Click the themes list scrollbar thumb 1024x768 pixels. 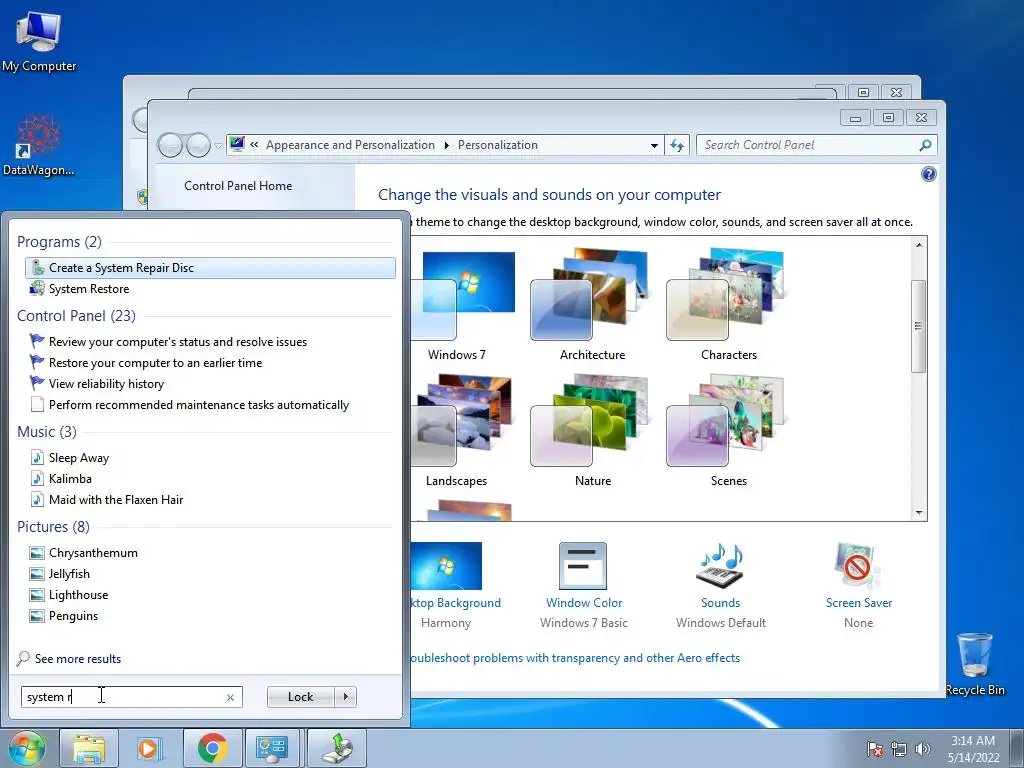(918, 326)
